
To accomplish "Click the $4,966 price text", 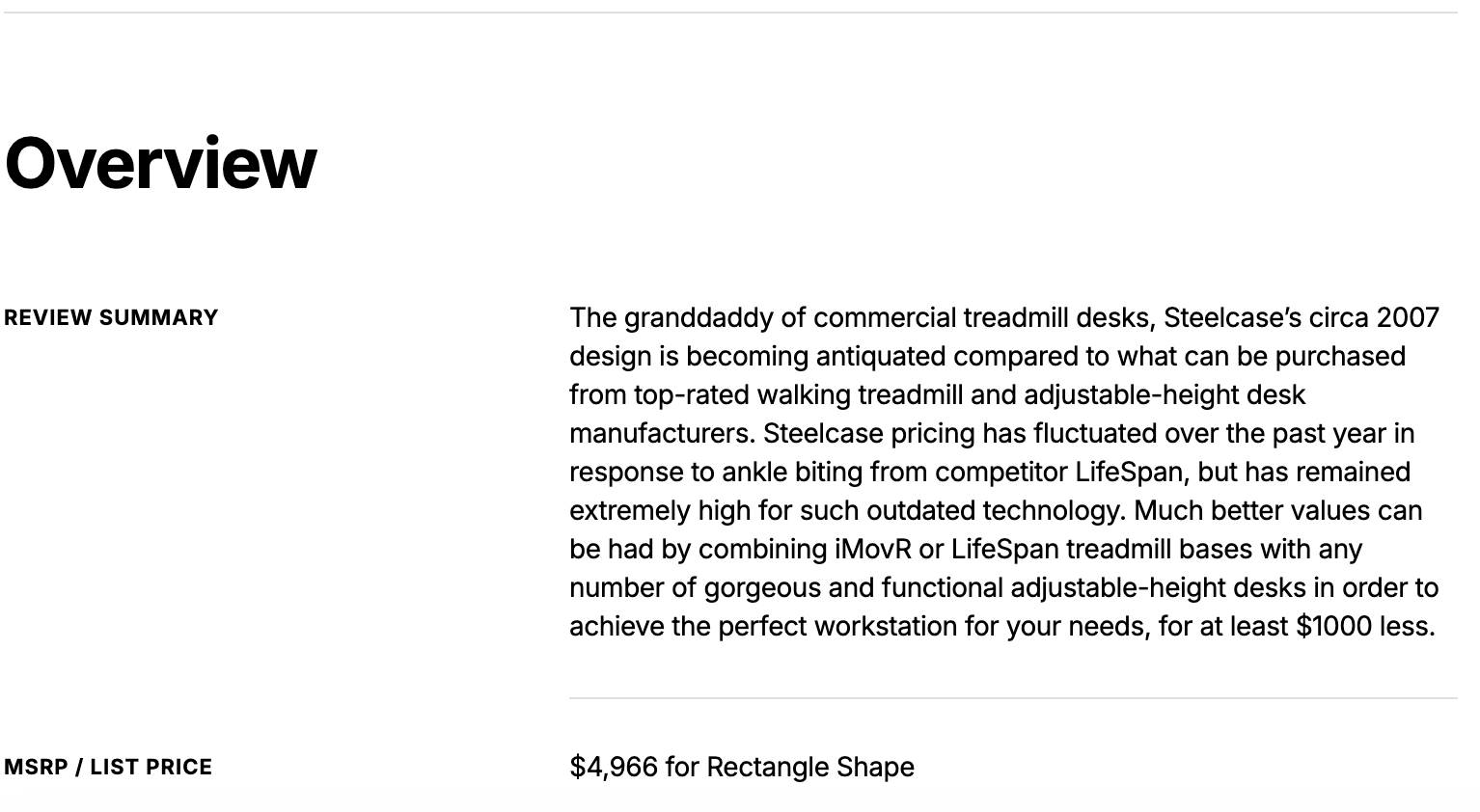I will point(614,768).
